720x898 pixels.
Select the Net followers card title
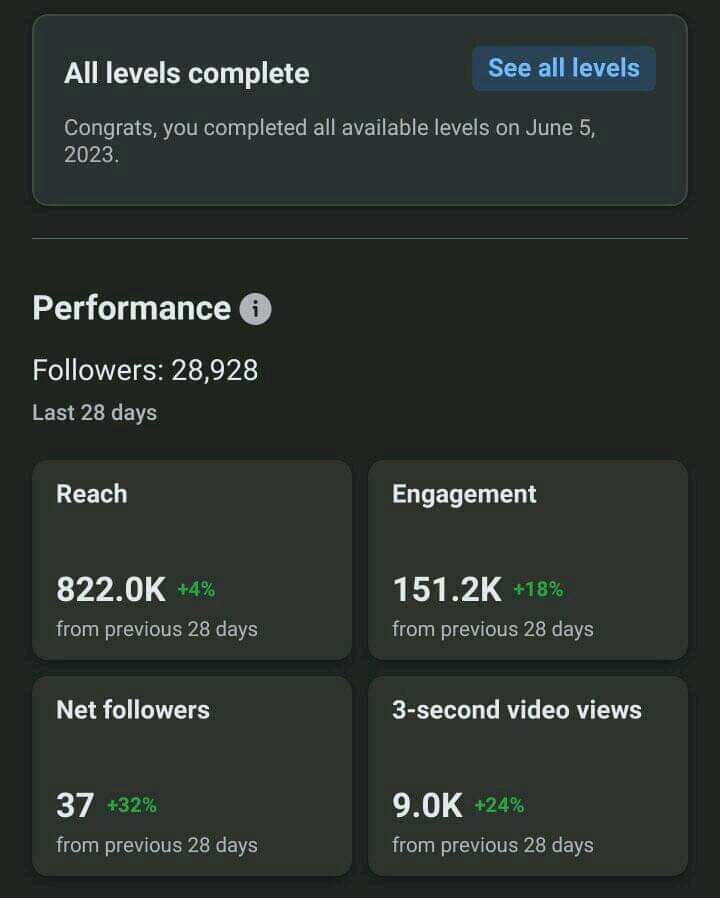133,710
